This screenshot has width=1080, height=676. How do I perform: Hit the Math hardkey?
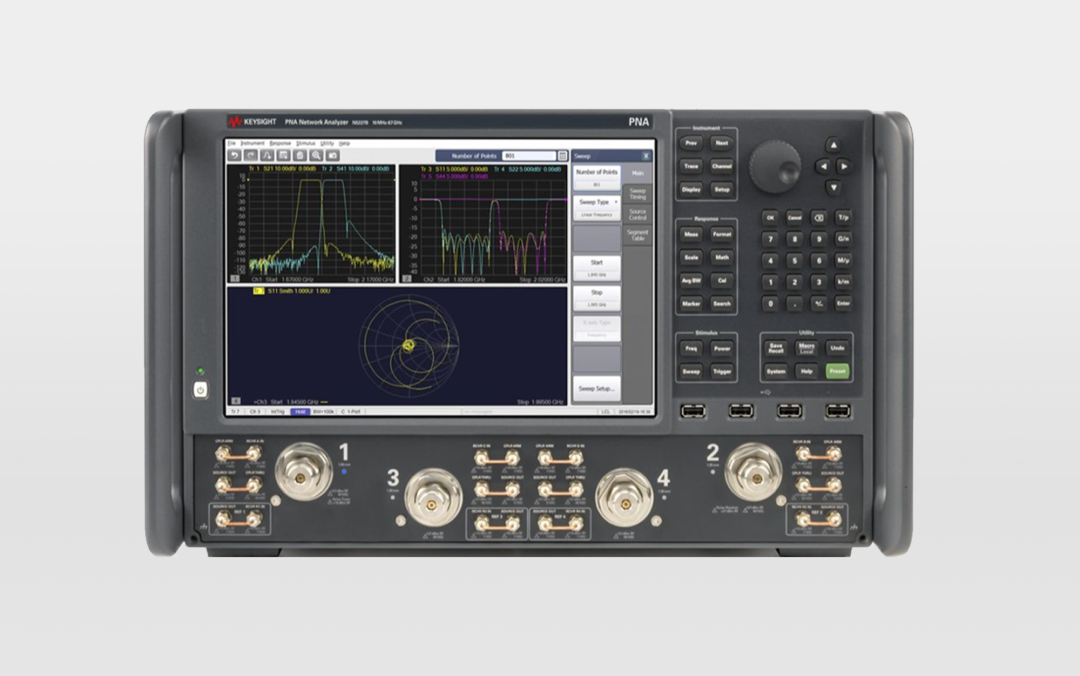tap(722, 257)
